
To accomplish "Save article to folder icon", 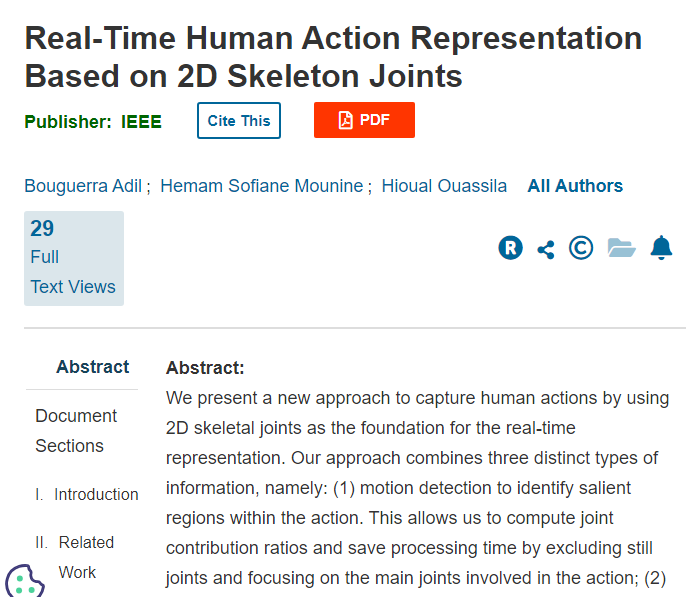I will click(621, 248).
